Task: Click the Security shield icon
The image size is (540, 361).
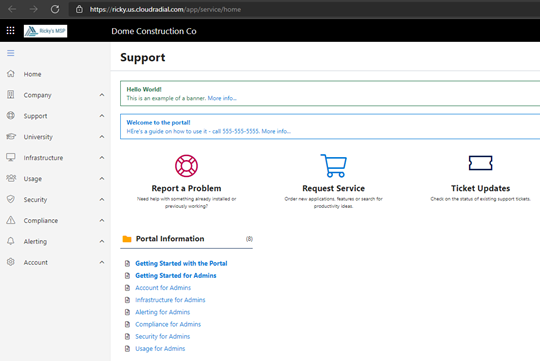Action: click(11, 199)
